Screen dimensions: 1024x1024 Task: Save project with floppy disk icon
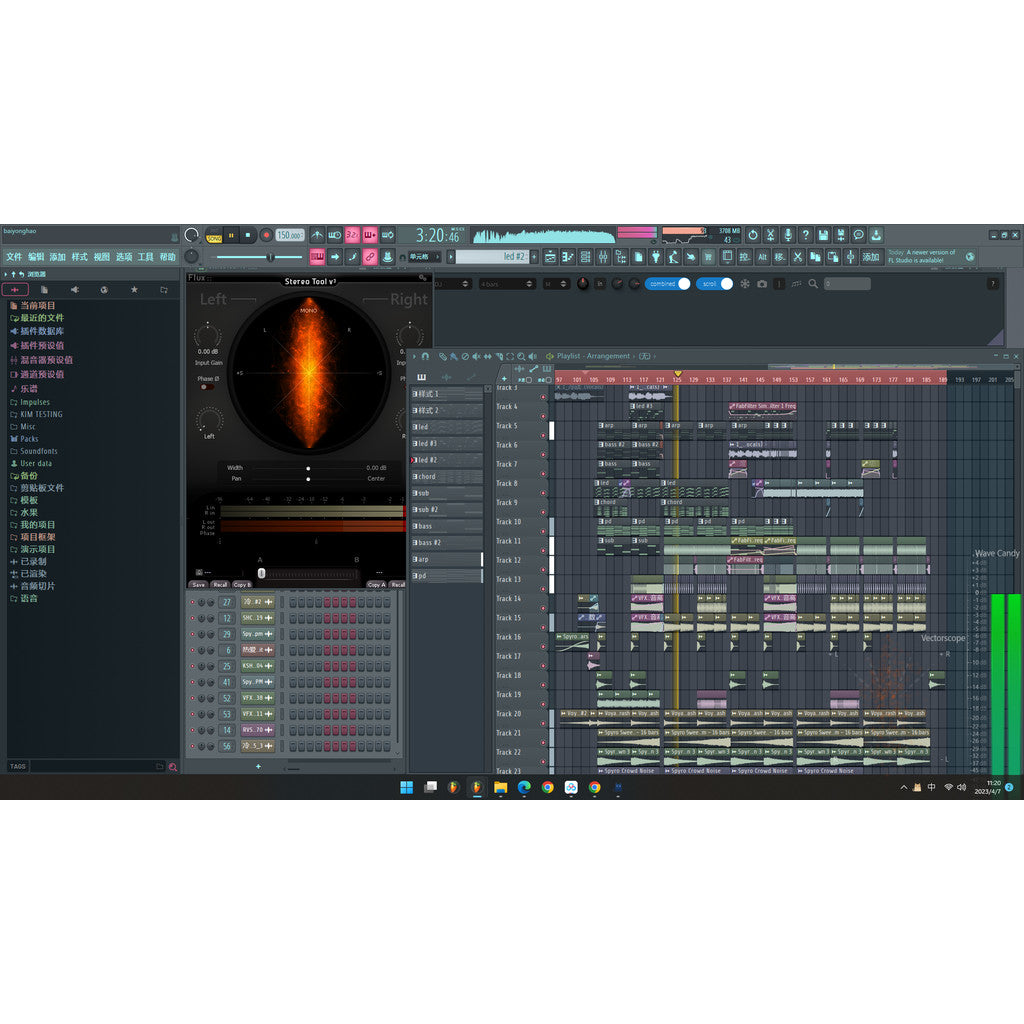click(824, 235)
